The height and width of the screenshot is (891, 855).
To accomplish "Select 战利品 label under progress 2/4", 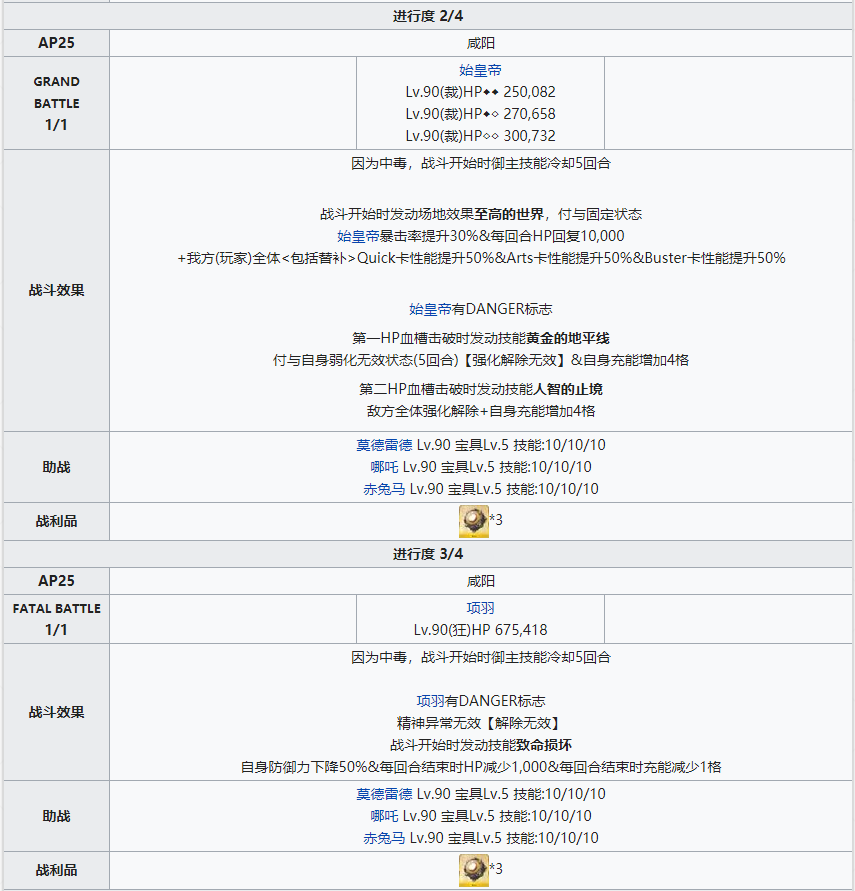I will (56, 521).
